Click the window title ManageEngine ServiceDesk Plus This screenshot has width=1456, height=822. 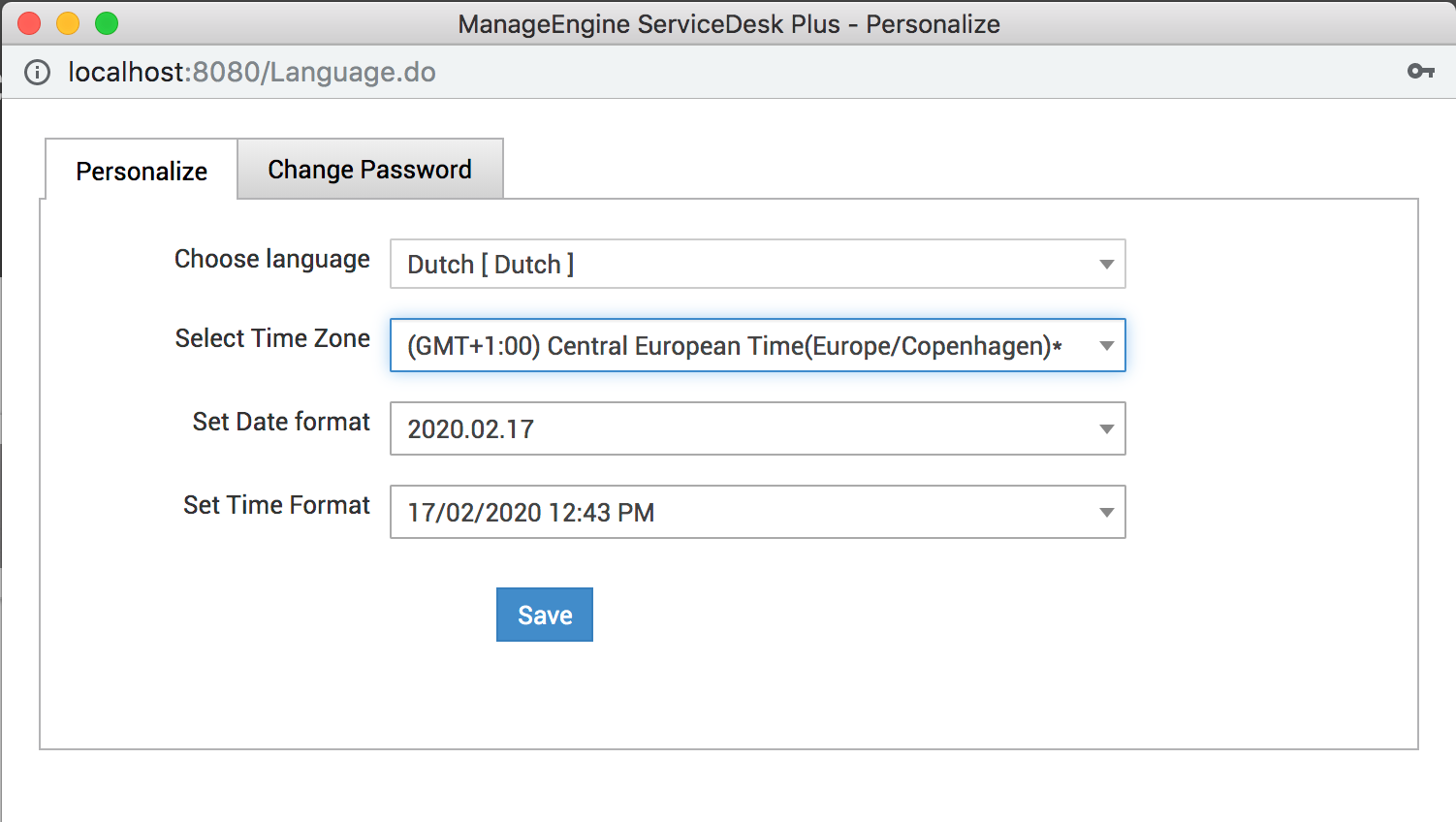pyautogui.click(x=728, y=24)
